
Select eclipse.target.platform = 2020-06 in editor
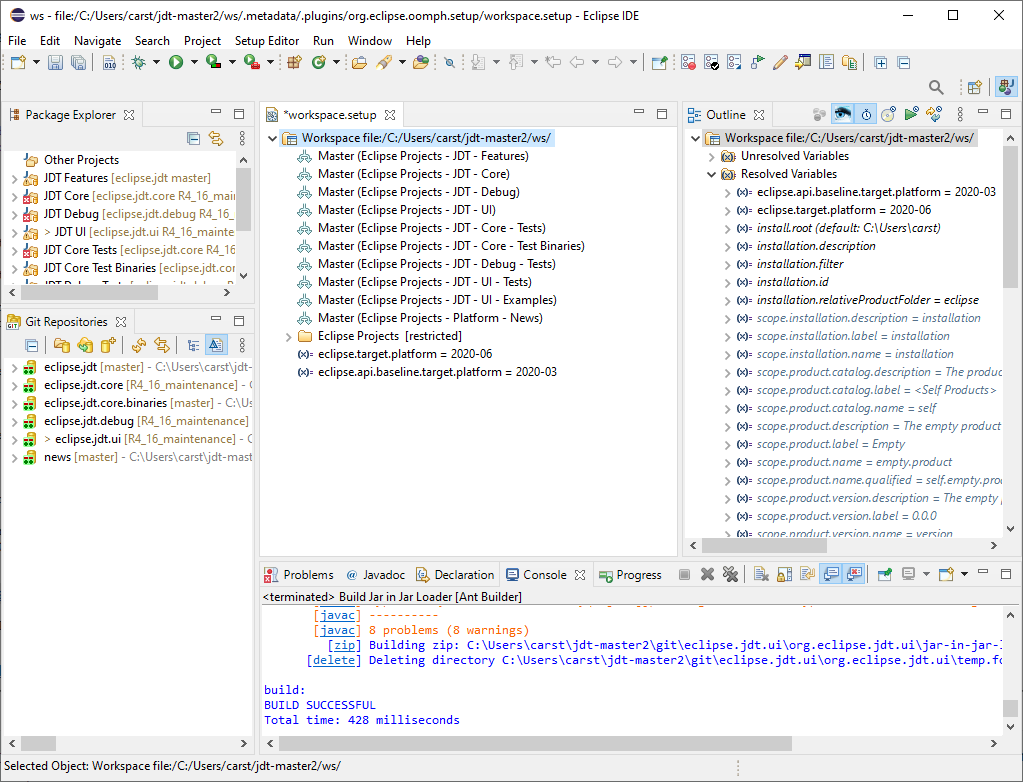(405, 354)
